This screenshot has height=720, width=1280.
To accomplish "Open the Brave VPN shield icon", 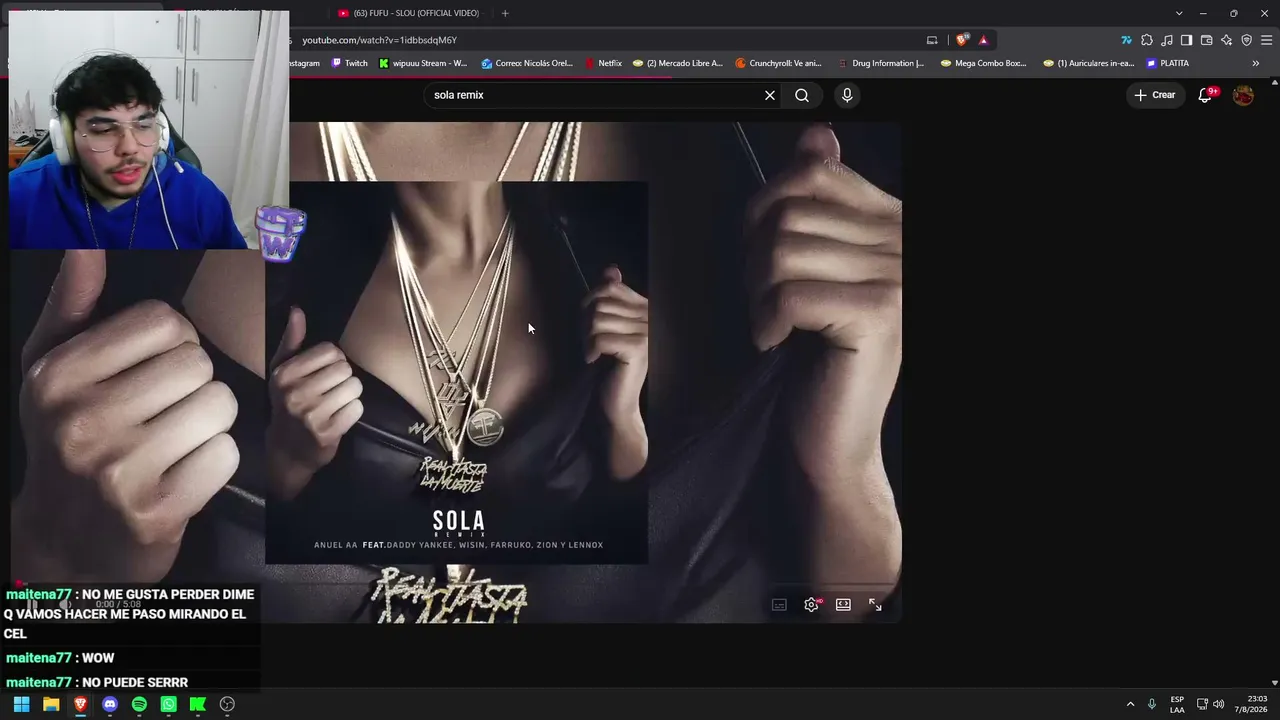I will (x=1246, y=40).
